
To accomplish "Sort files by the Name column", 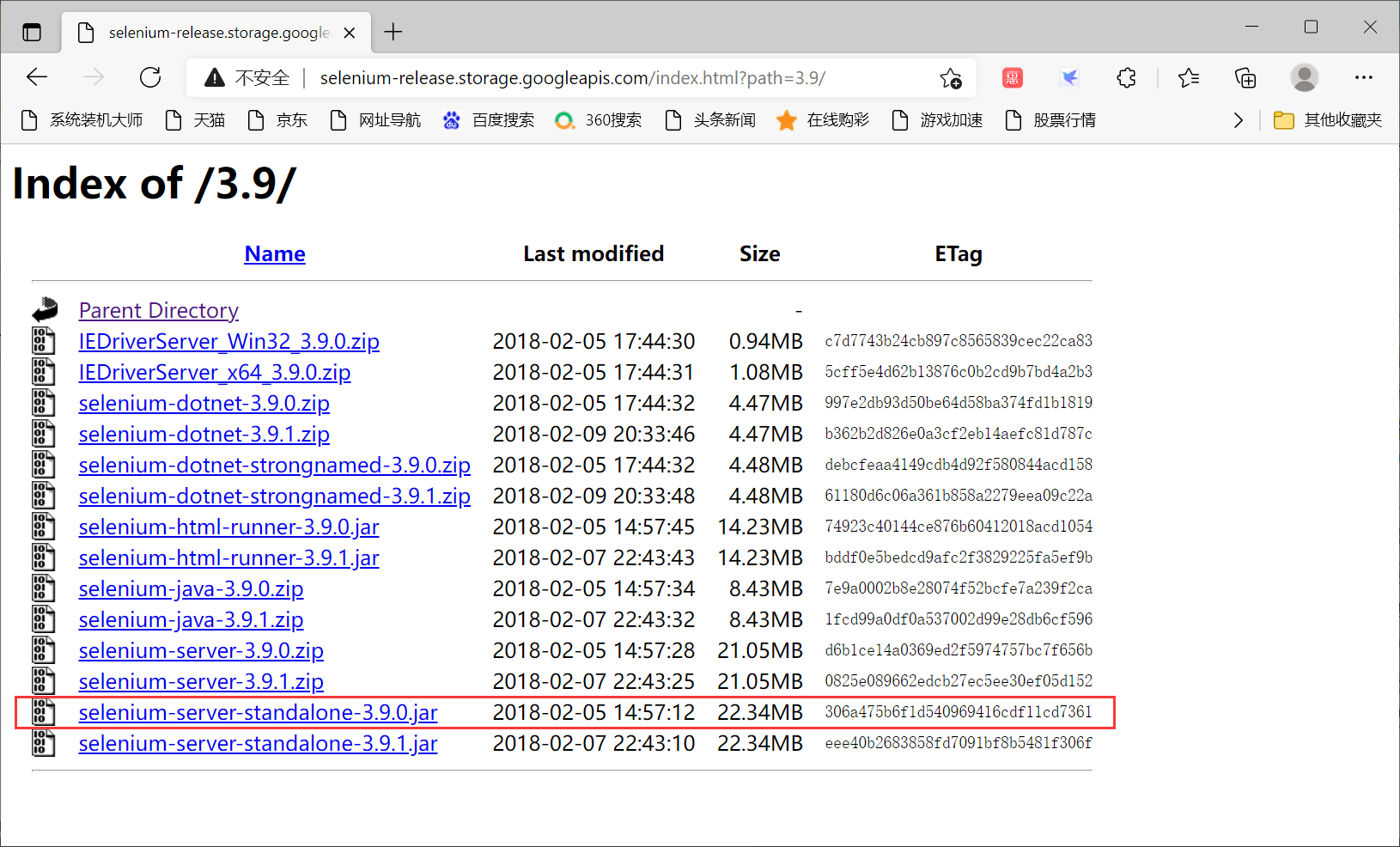I will pyautogui.click(x=274, y=253).
